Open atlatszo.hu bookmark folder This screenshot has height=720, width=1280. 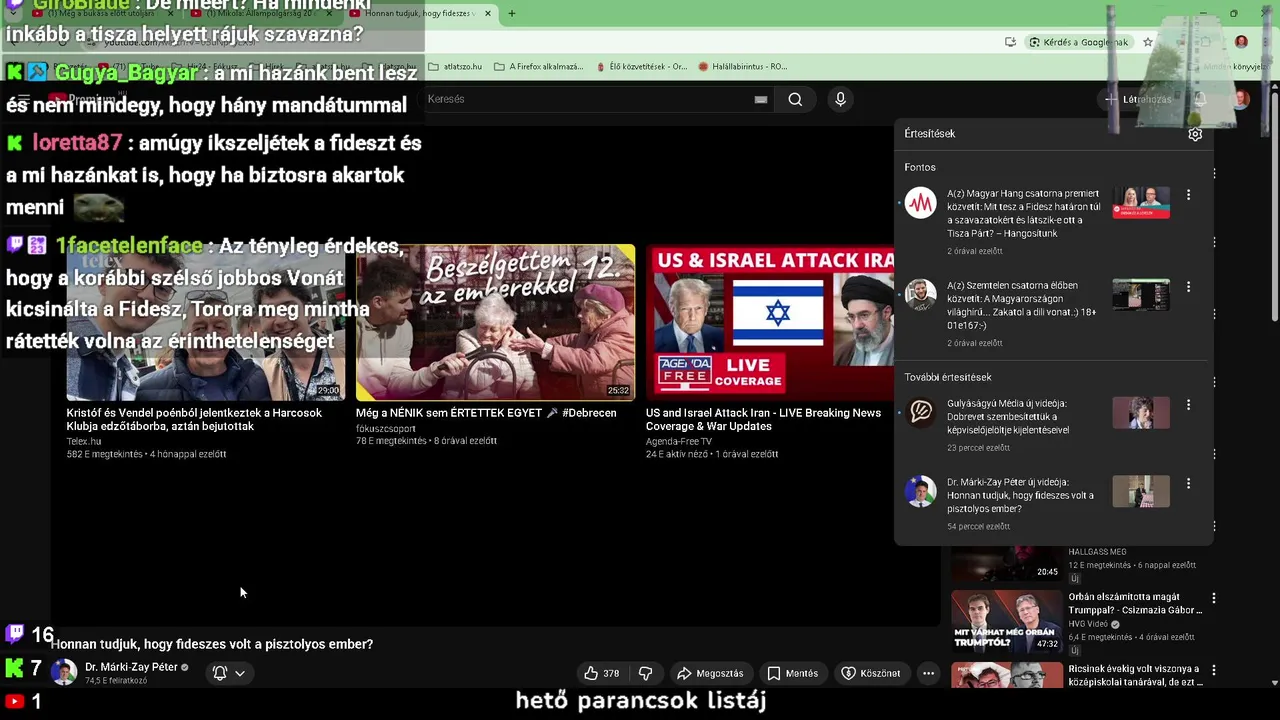(456, 67)
